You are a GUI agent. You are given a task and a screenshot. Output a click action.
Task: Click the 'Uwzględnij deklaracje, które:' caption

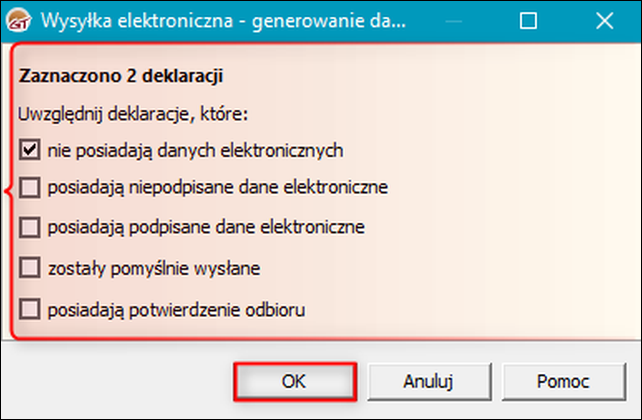pyautogui.click(x=133, y=114)
